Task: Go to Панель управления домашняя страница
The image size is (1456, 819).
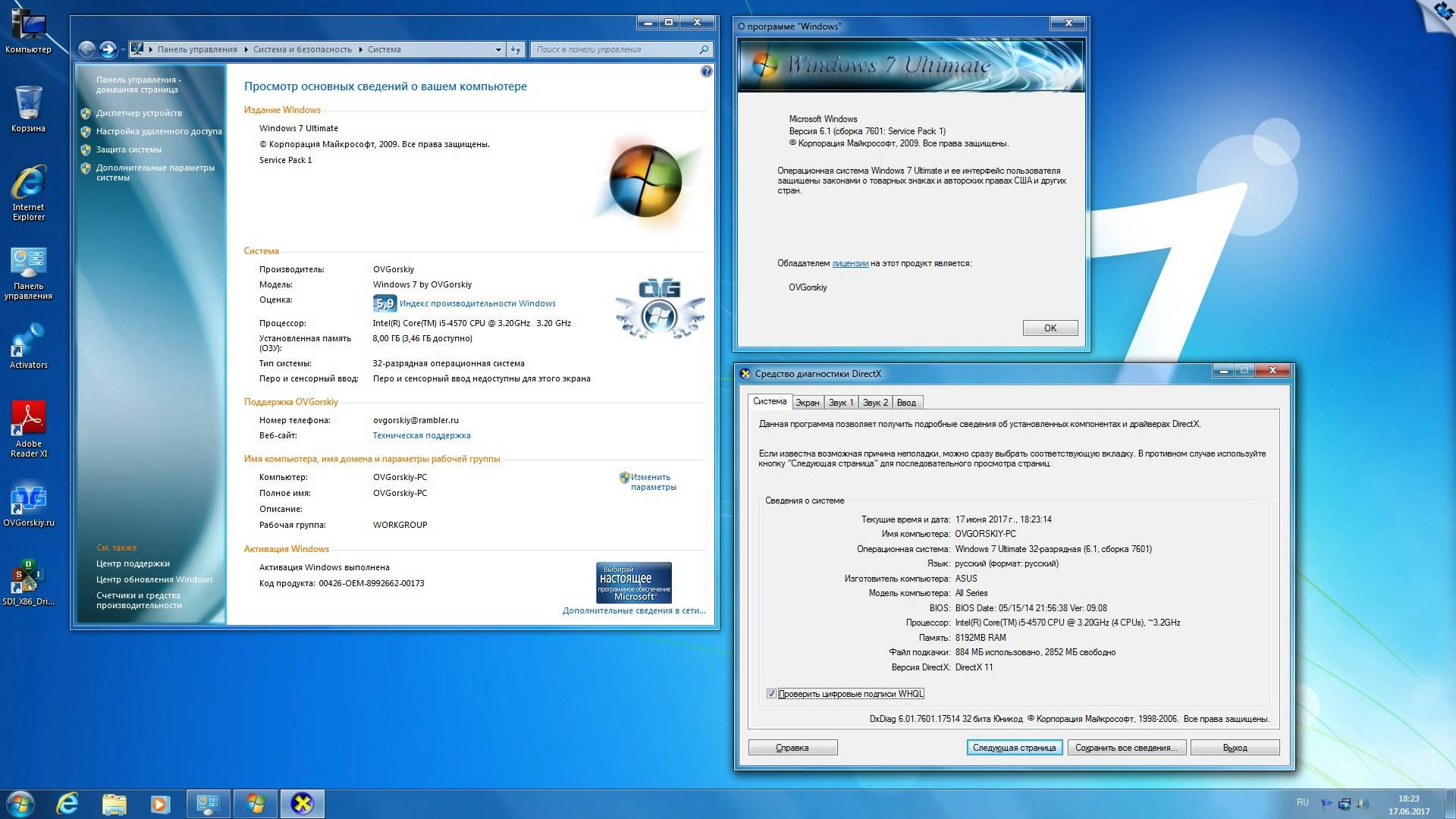Action: click(139, 84)
